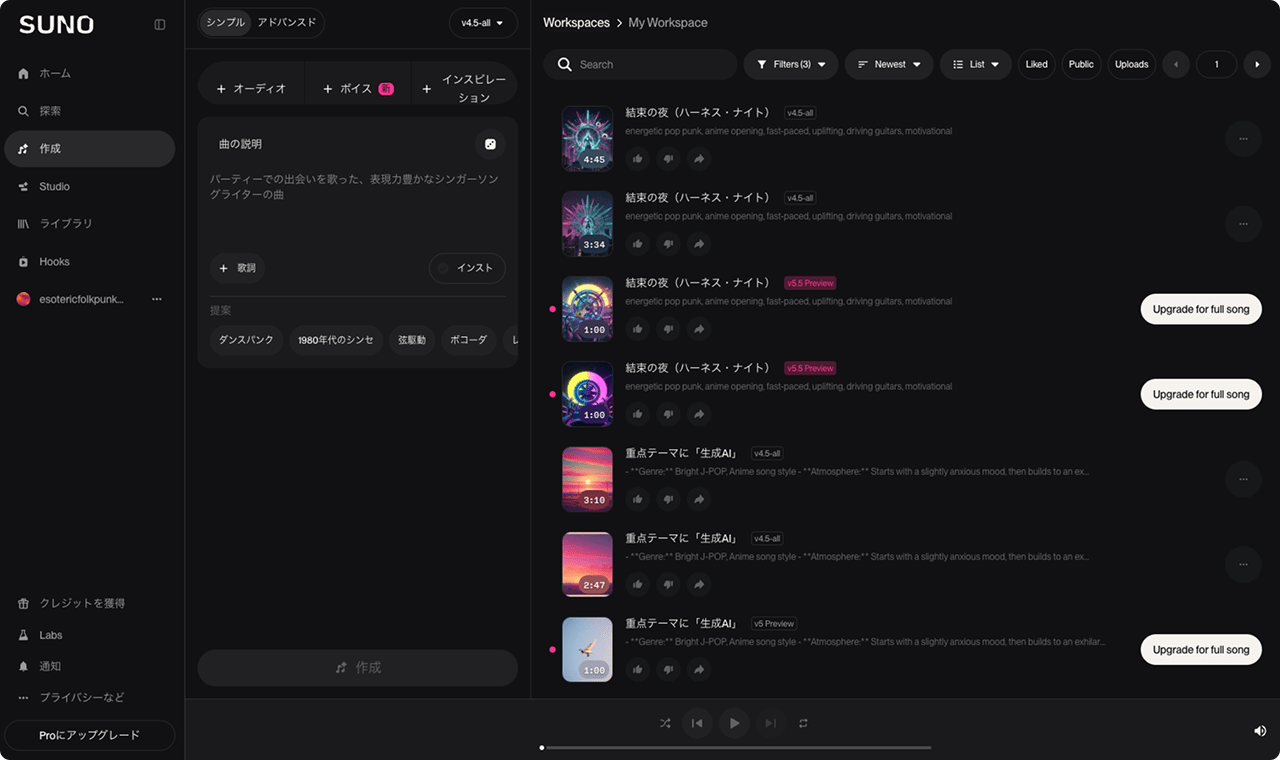Add オーディオ input
This screenshot has width=1280, height=760.
pyautogui.click(x=251, y=89)
